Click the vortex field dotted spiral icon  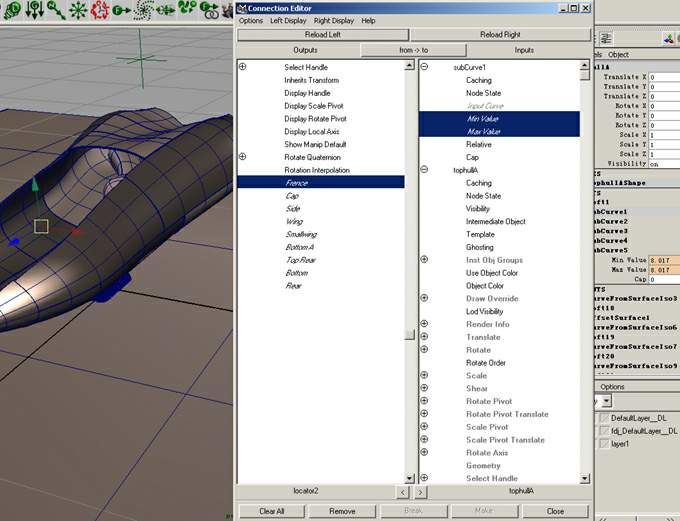[x=143, y=10]
